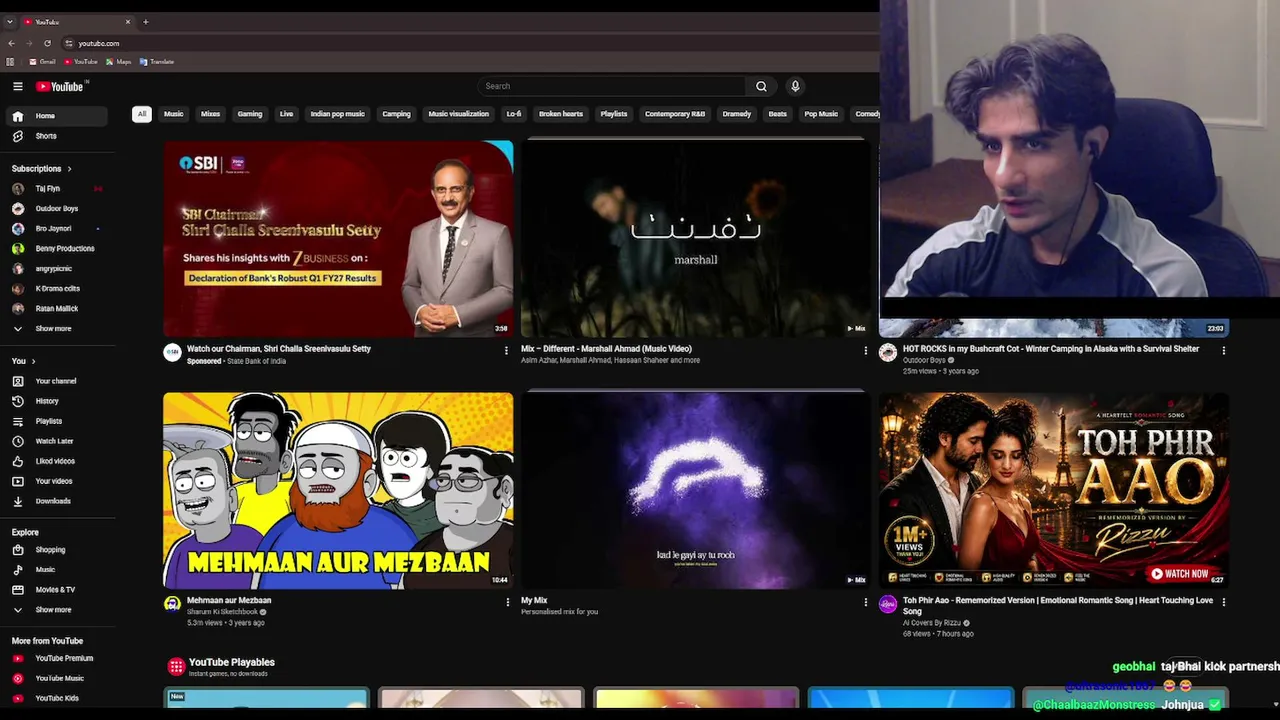The width and height of the screenshot is (1280, 720).
Task: Open Your videos
Action: pyautogui.click(x=56, y=481)
